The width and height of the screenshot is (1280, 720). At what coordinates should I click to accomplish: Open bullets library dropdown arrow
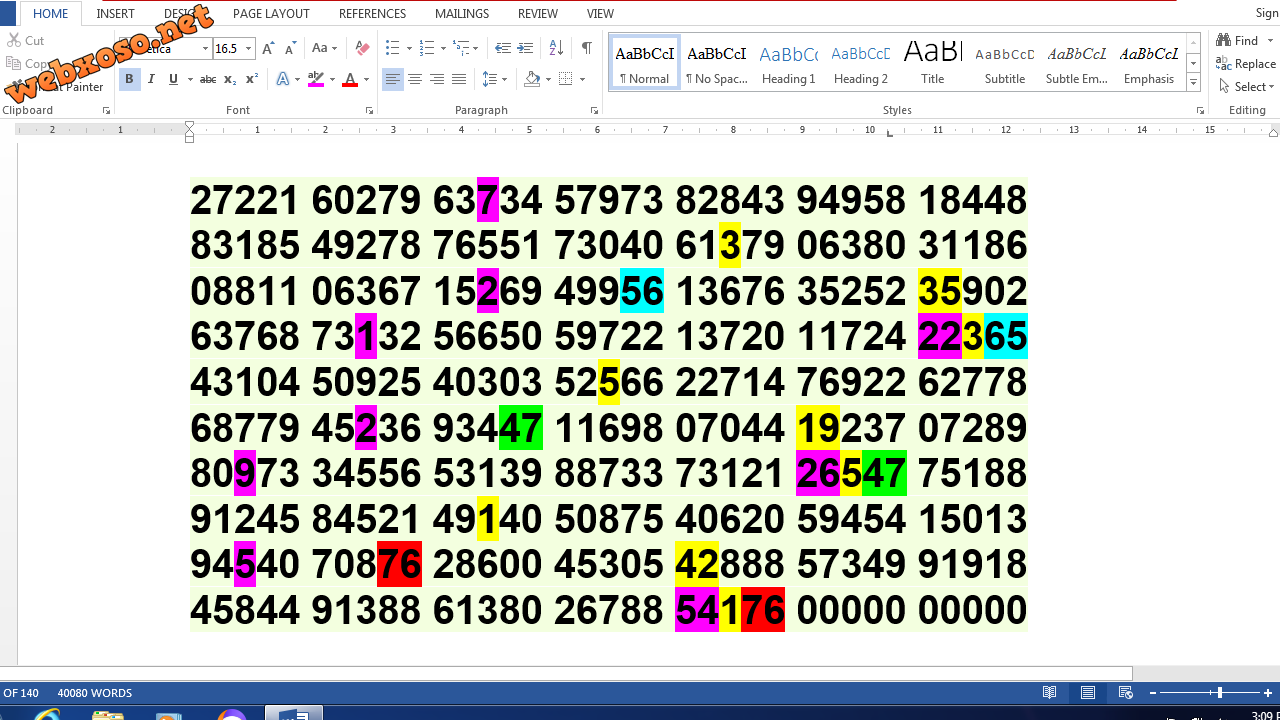tap(408, 48)
